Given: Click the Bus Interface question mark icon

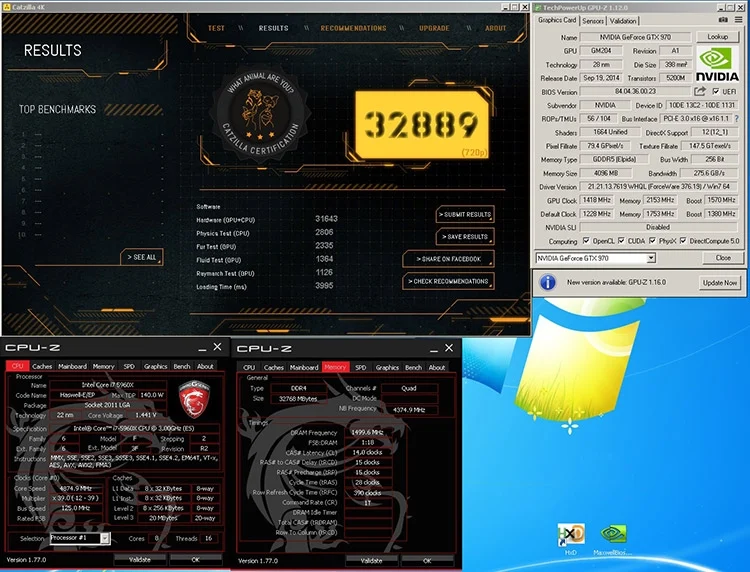Looking at the screenshot, I should click(x=737, y=119).
